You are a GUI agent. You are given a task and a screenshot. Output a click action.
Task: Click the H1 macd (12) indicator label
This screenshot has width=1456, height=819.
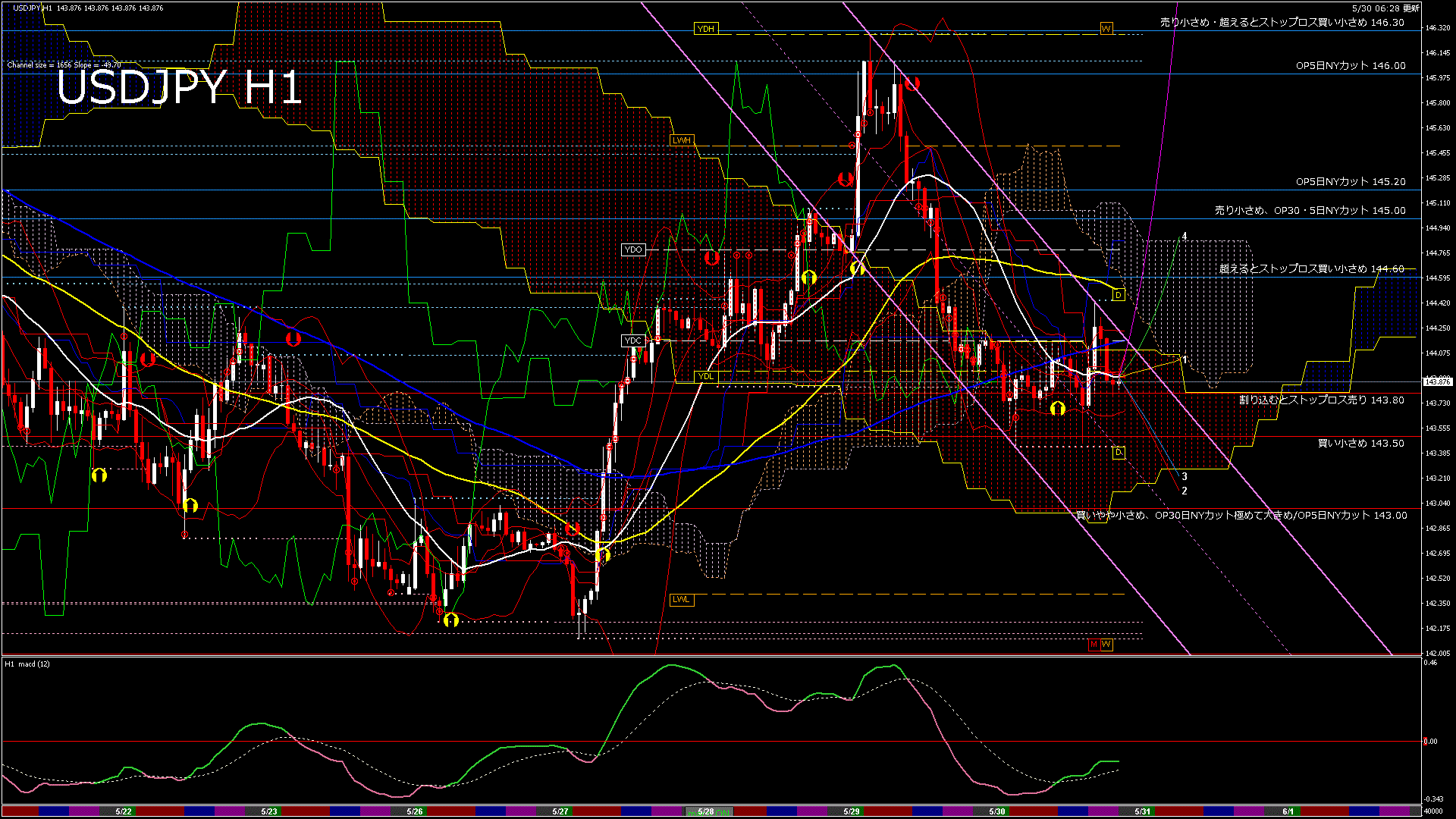[27, 664]
